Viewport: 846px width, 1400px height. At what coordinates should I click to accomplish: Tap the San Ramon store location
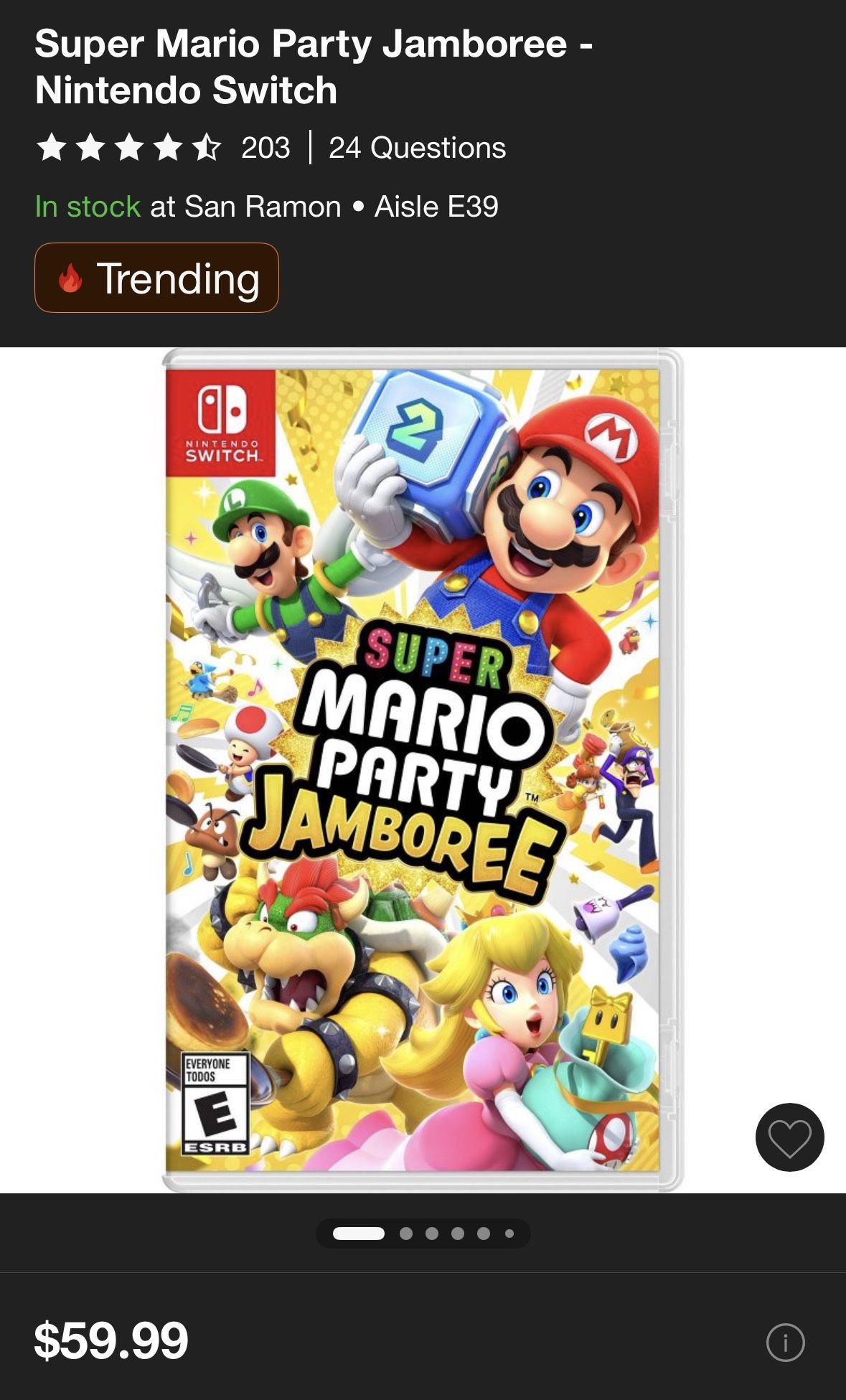pos(263,207)
